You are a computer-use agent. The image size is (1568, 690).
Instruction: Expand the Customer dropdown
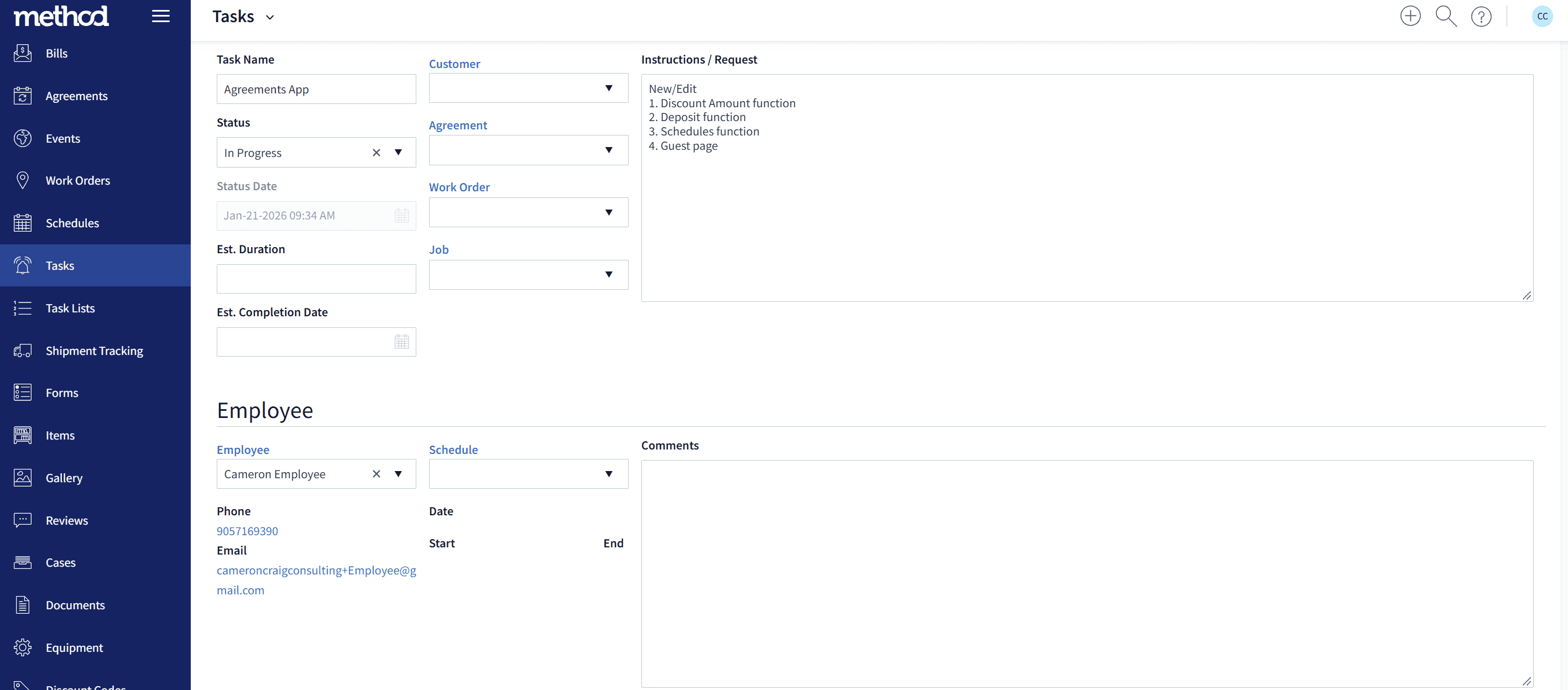(609, 88)
